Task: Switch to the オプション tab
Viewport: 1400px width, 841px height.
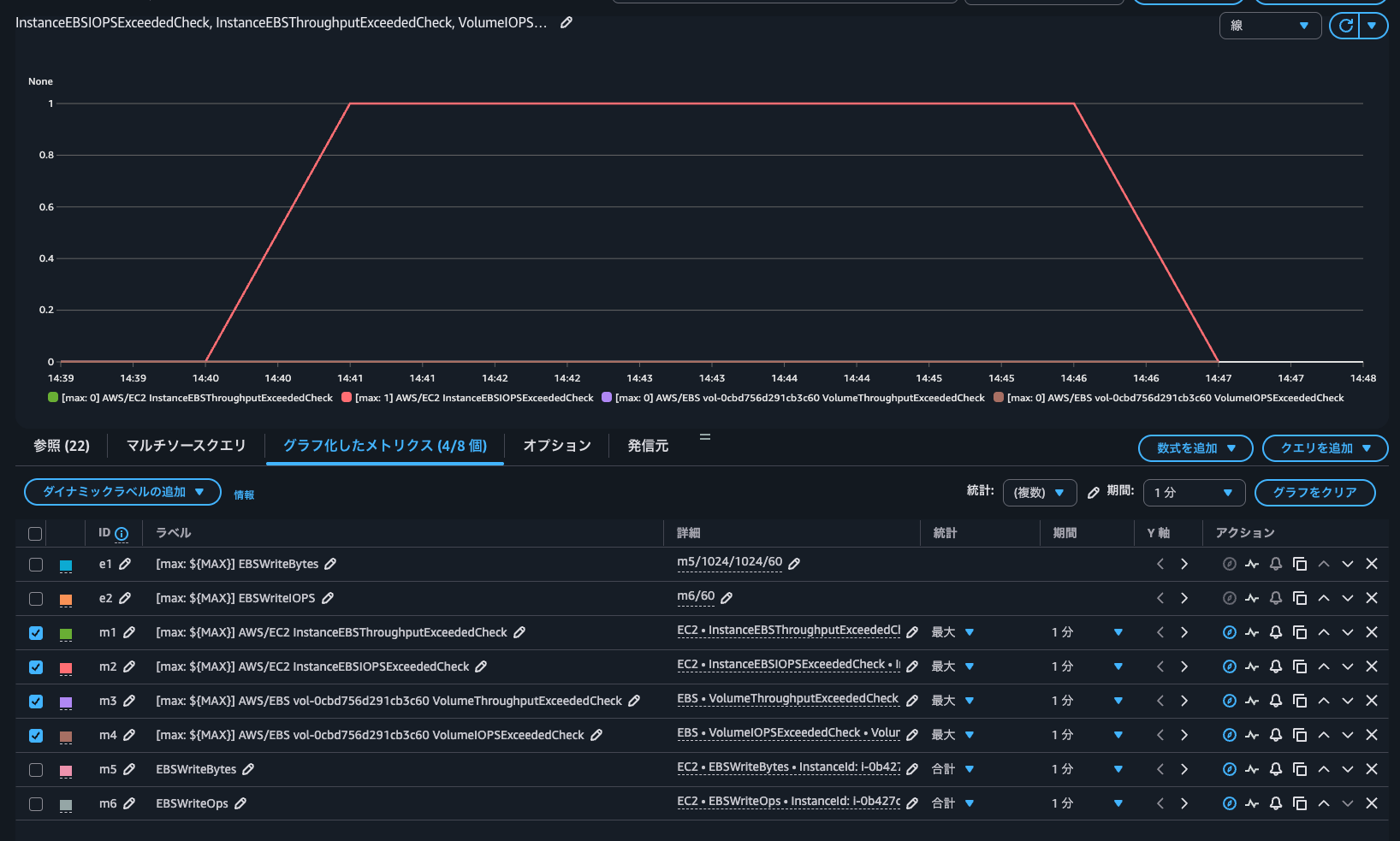Action: [x=557, y=446]
